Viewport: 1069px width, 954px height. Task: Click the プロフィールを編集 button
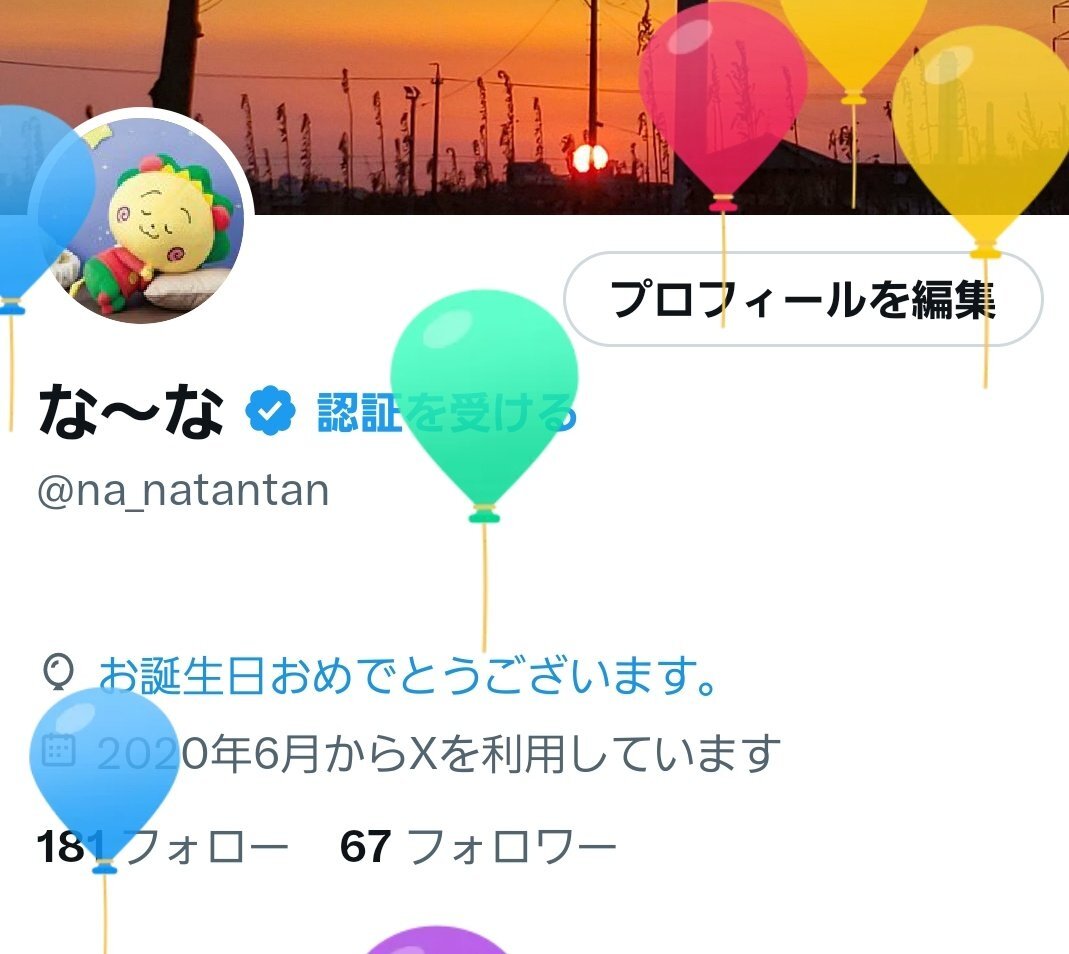click(x=803, y=299)
